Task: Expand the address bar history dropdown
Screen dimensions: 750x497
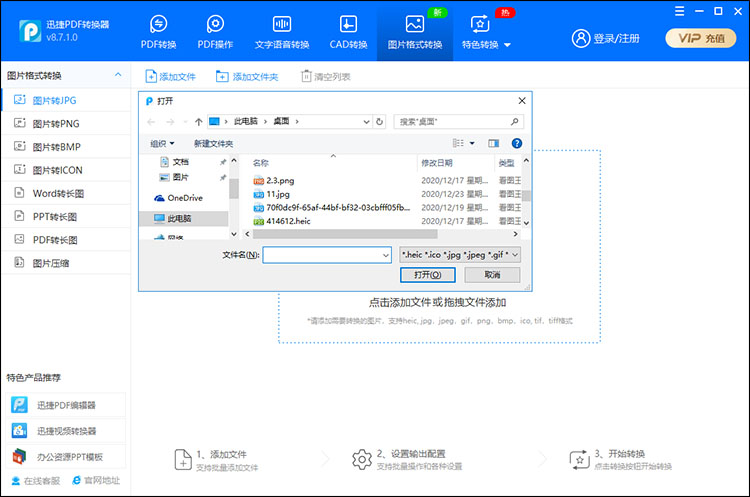Action: click(366, 122)
